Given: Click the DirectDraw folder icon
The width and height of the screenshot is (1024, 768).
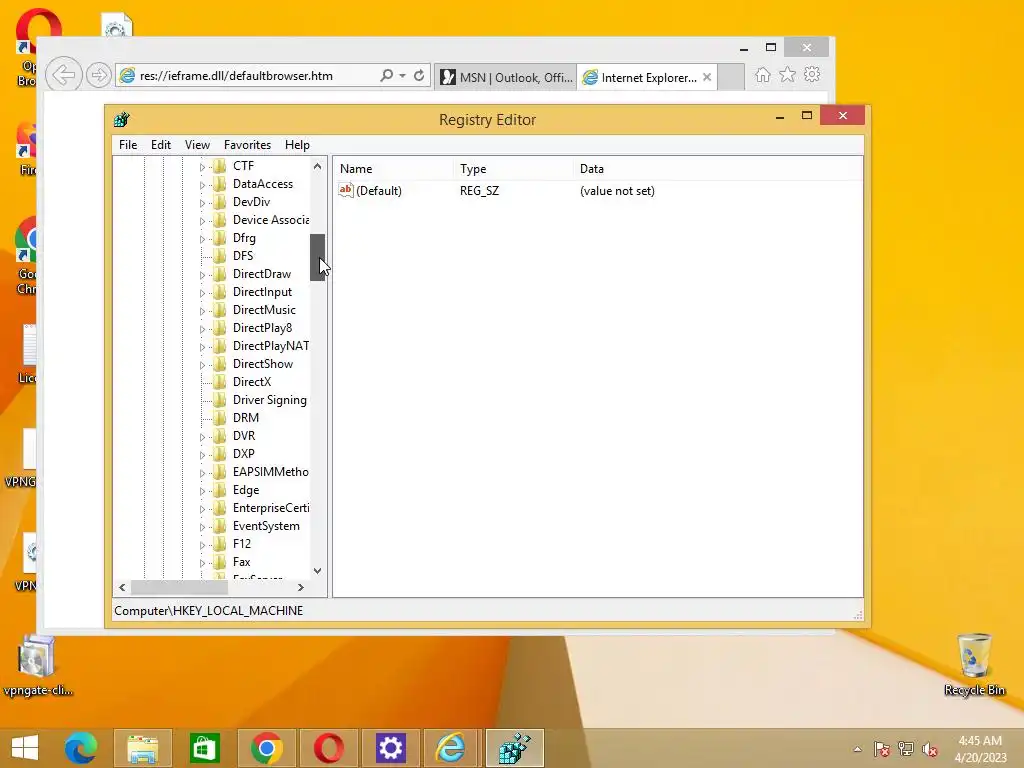Looking at the screenshot, I should [220, 274].
